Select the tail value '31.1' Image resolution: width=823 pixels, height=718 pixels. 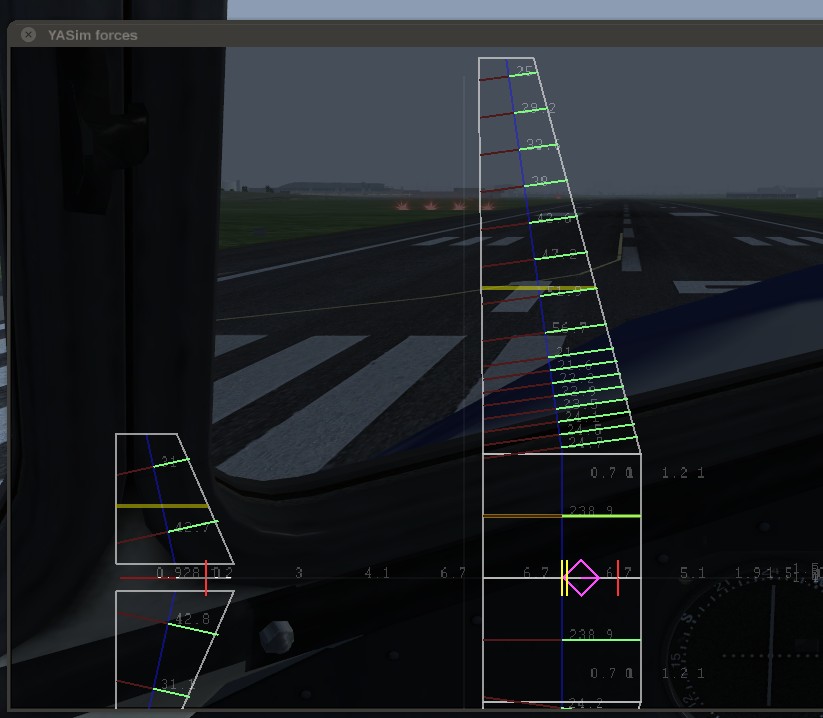177,684
